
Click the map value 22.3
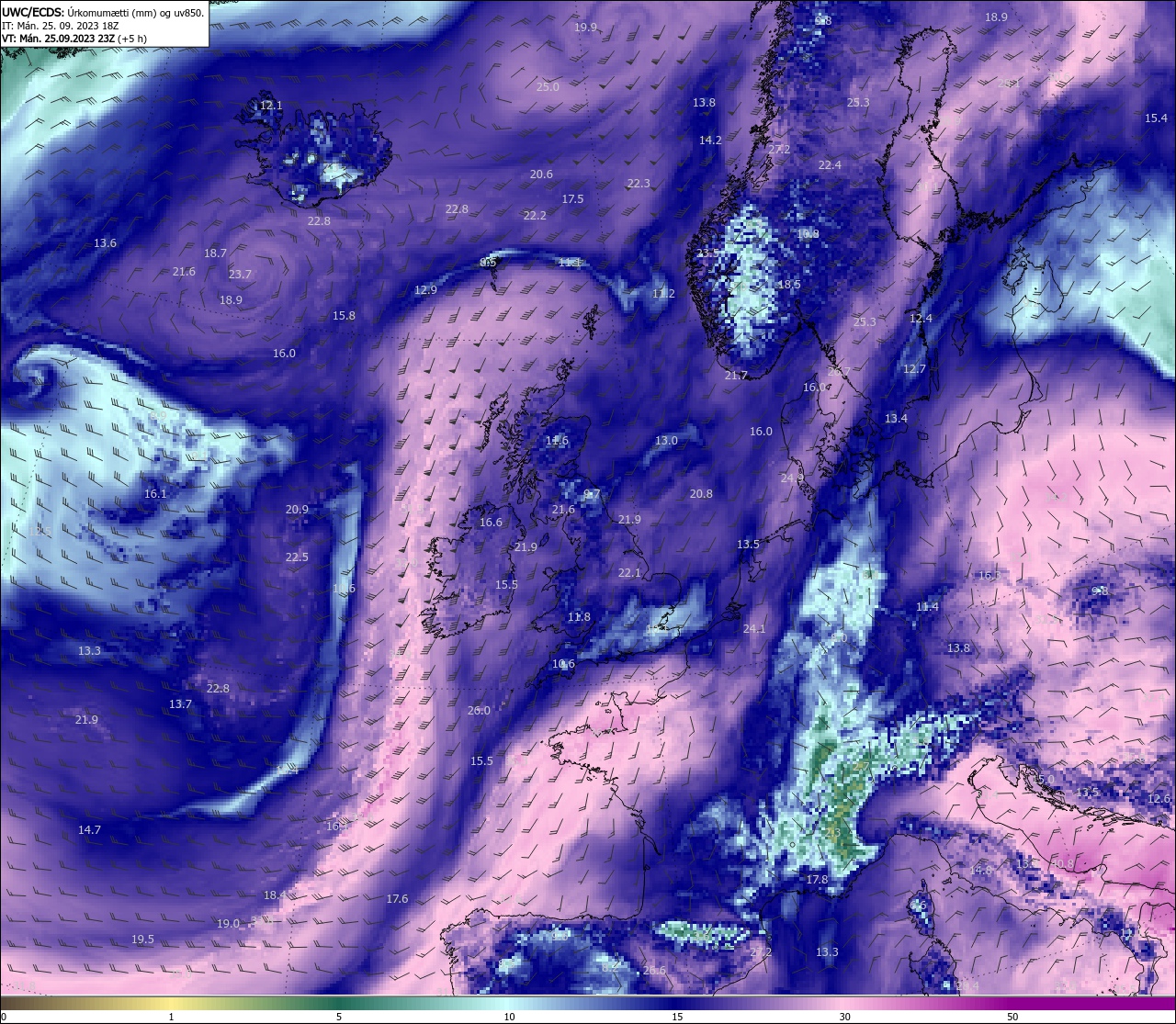[639, 184]
